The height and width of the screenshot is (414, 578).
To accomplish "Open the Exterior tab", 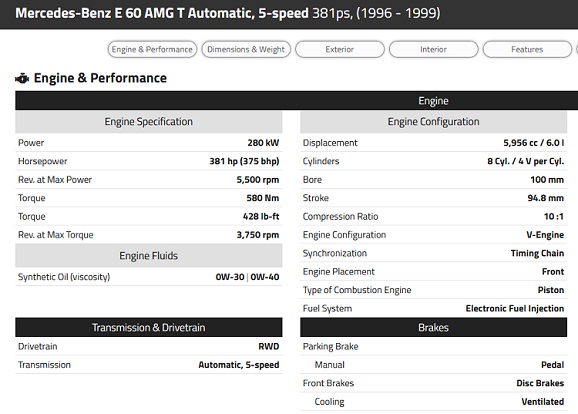I will pos(340,49).
